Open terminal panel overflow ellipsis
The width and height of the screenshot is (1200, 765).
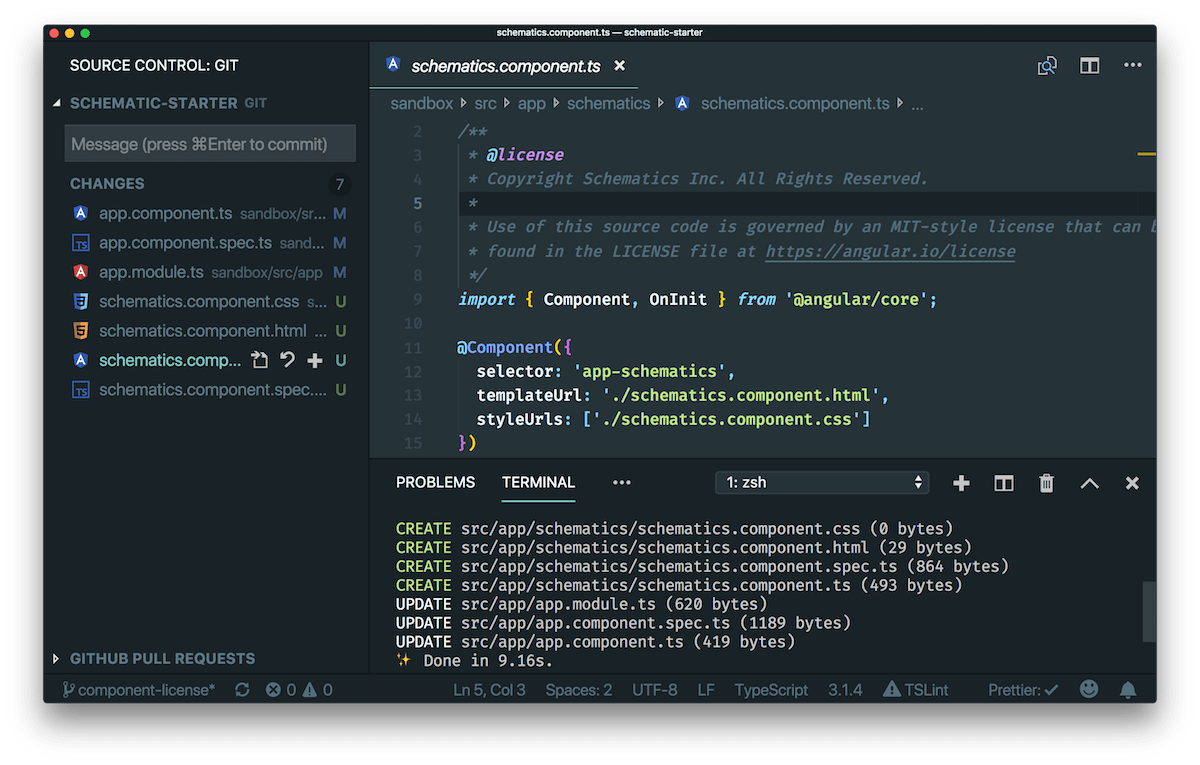point(622,483)
